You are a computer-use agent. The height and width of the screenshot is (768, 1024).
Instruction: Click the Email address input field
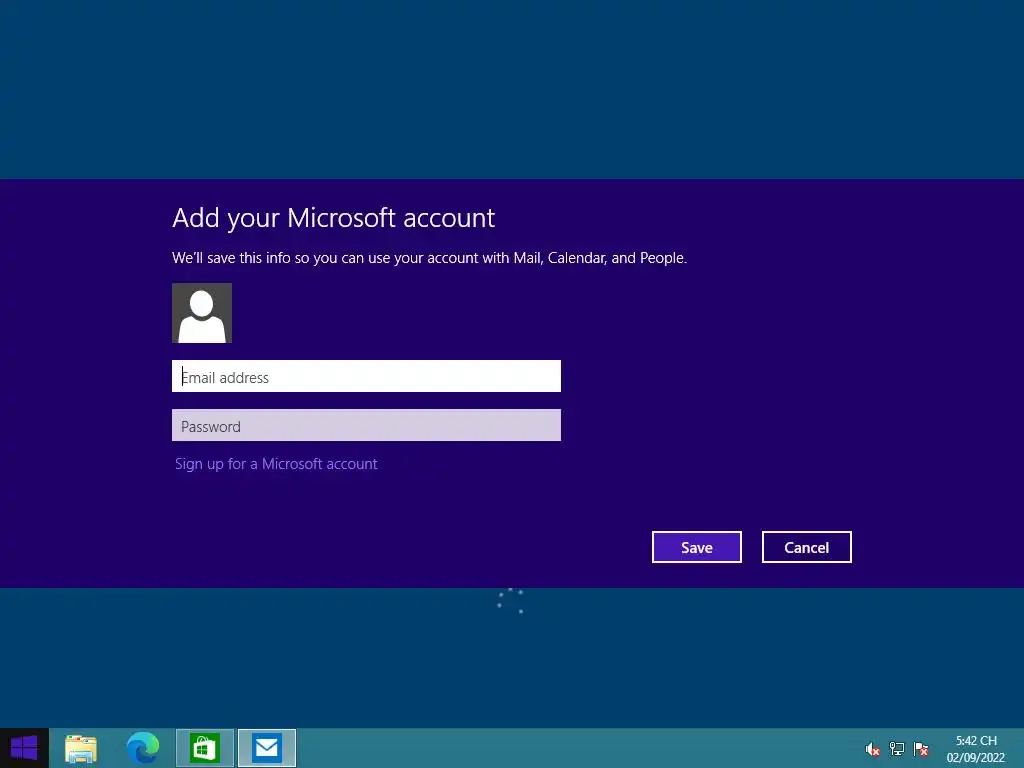tap(366, 376)
